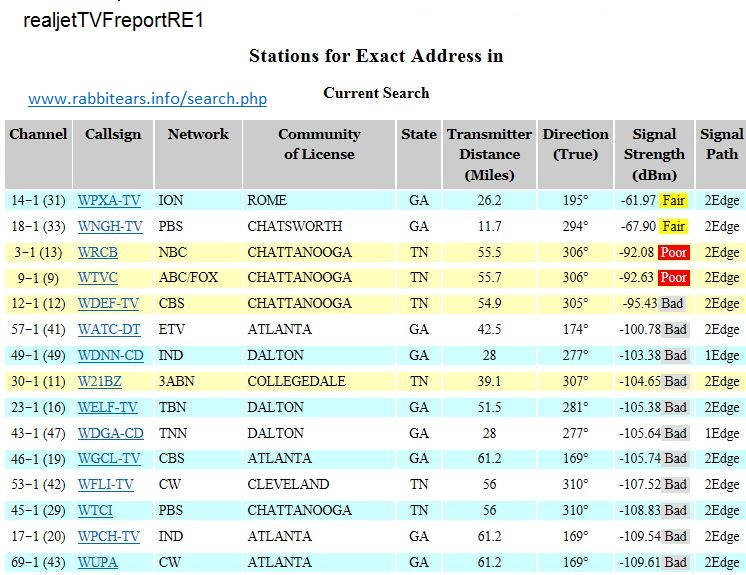Follow the WATC-DT callsign link
746x575 pixels.
(110, 330)
